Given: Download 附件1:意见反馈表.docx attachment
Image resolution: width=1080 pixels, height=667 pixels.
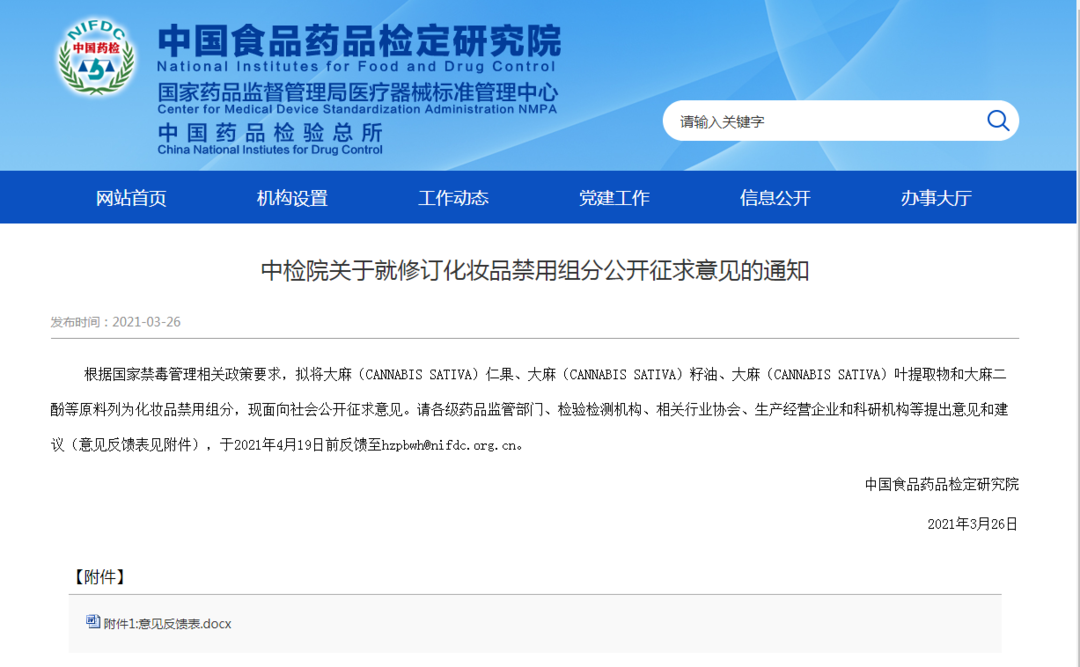Looking at the screenshot, I should click(167, 624).
